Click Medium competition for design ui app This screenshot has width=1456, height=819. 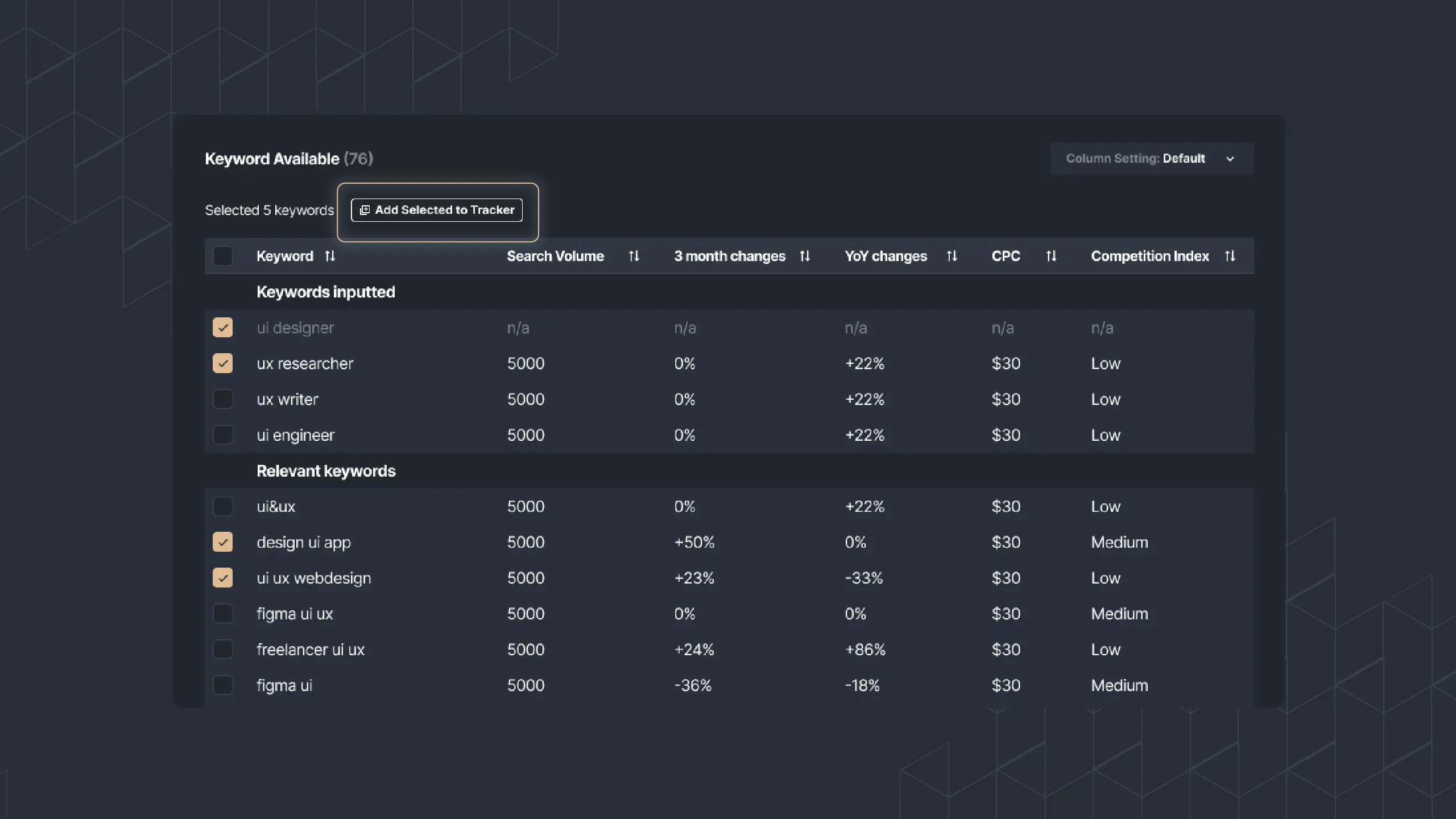[1119, 542]
